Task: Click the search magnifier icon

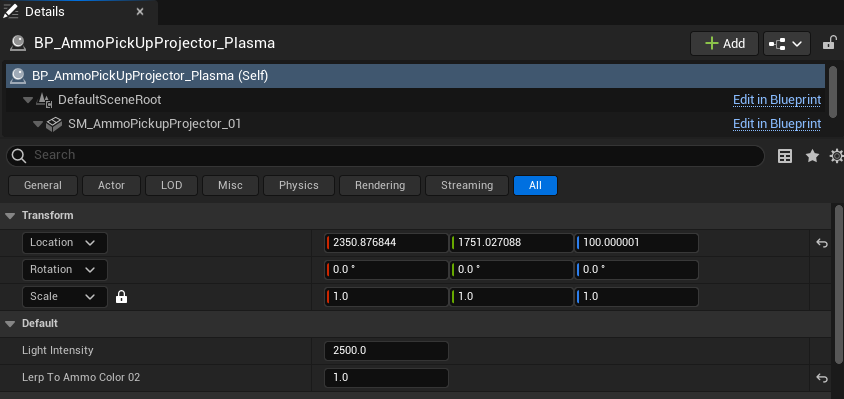Action: (19, 156)
